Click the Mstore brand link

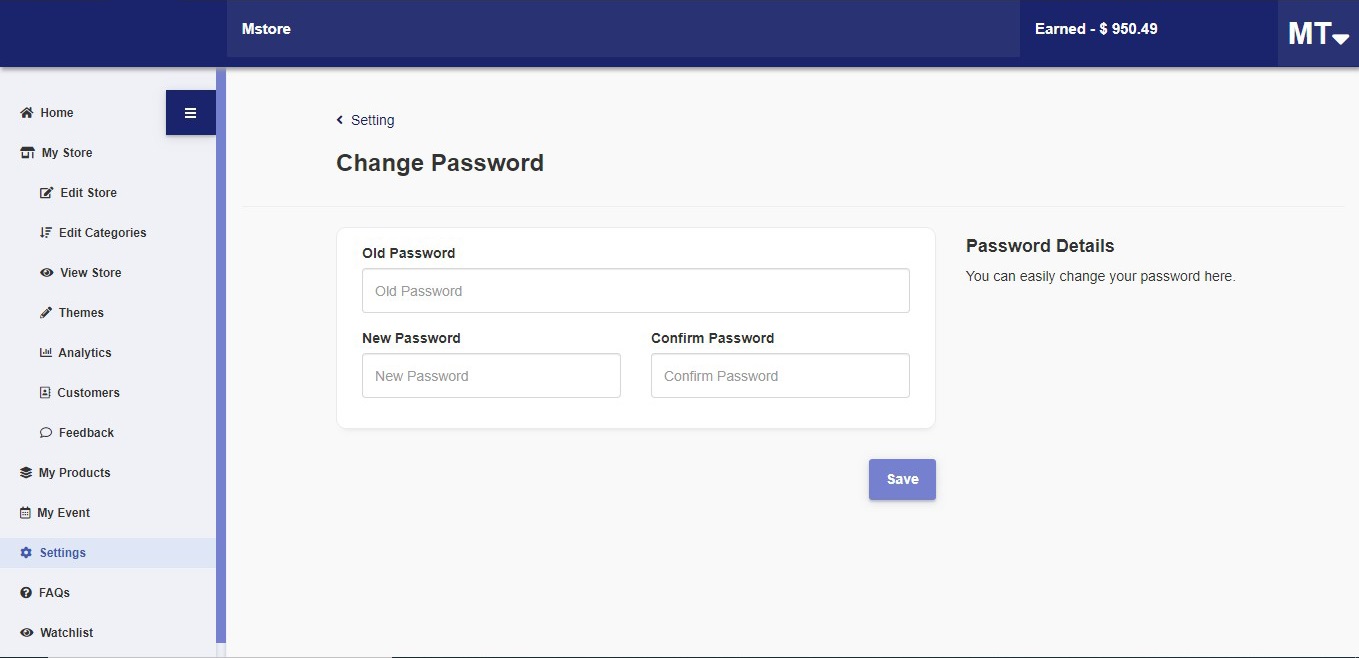266,29
